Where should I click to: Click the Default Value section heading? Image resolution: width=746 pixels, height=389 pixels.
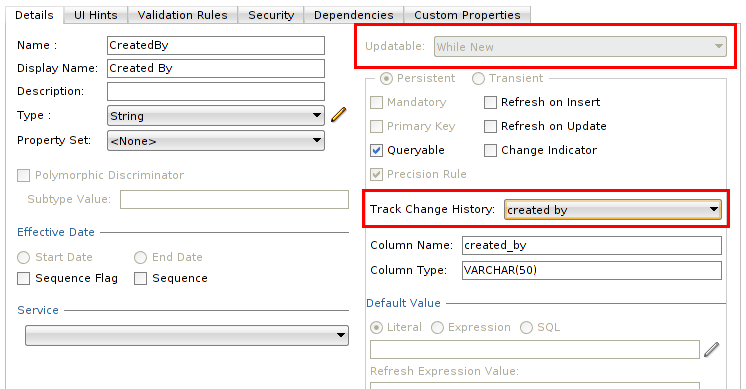403,303
